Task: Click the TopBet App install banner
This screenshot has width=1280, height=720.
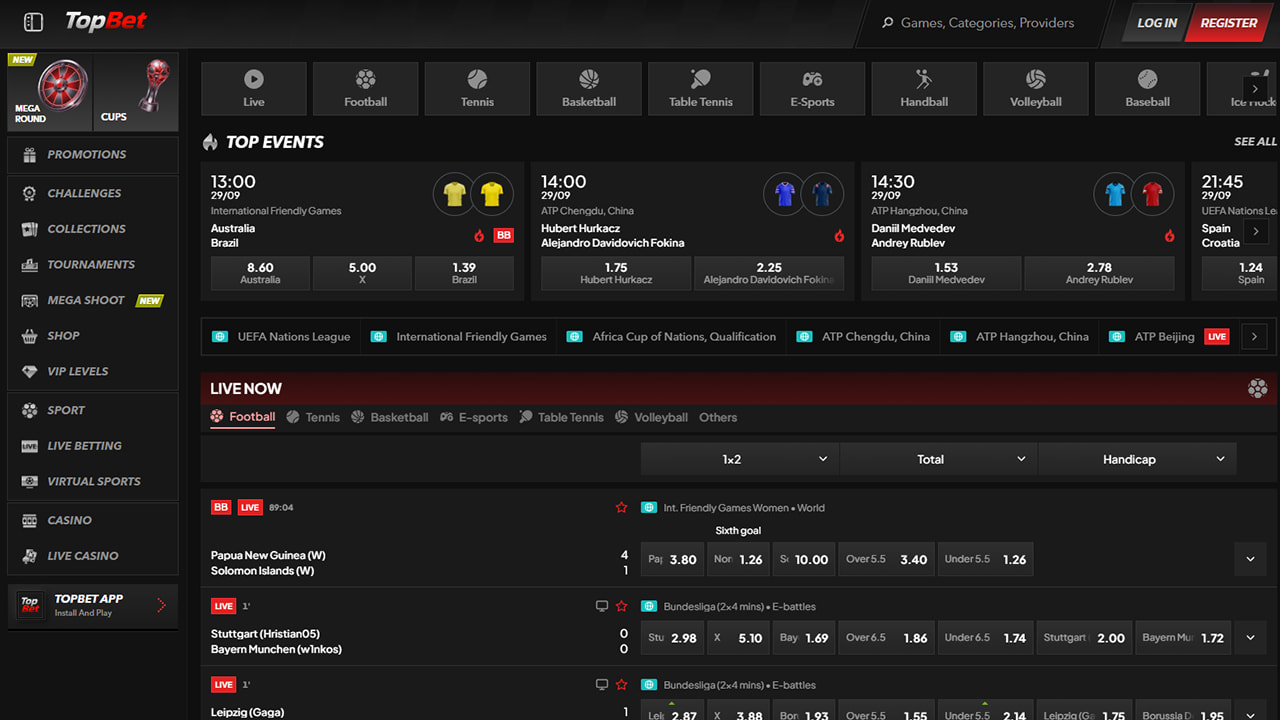Action: [x=93, y=606]
